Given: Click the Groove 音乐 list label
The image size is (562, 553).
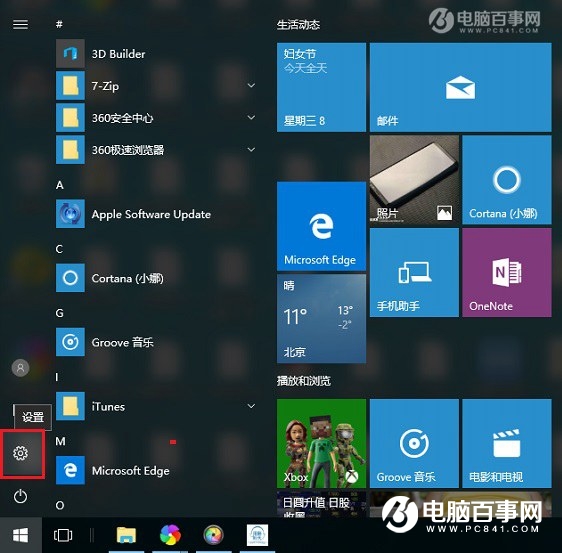Looking at the screenshot, I should click(123, 342).
